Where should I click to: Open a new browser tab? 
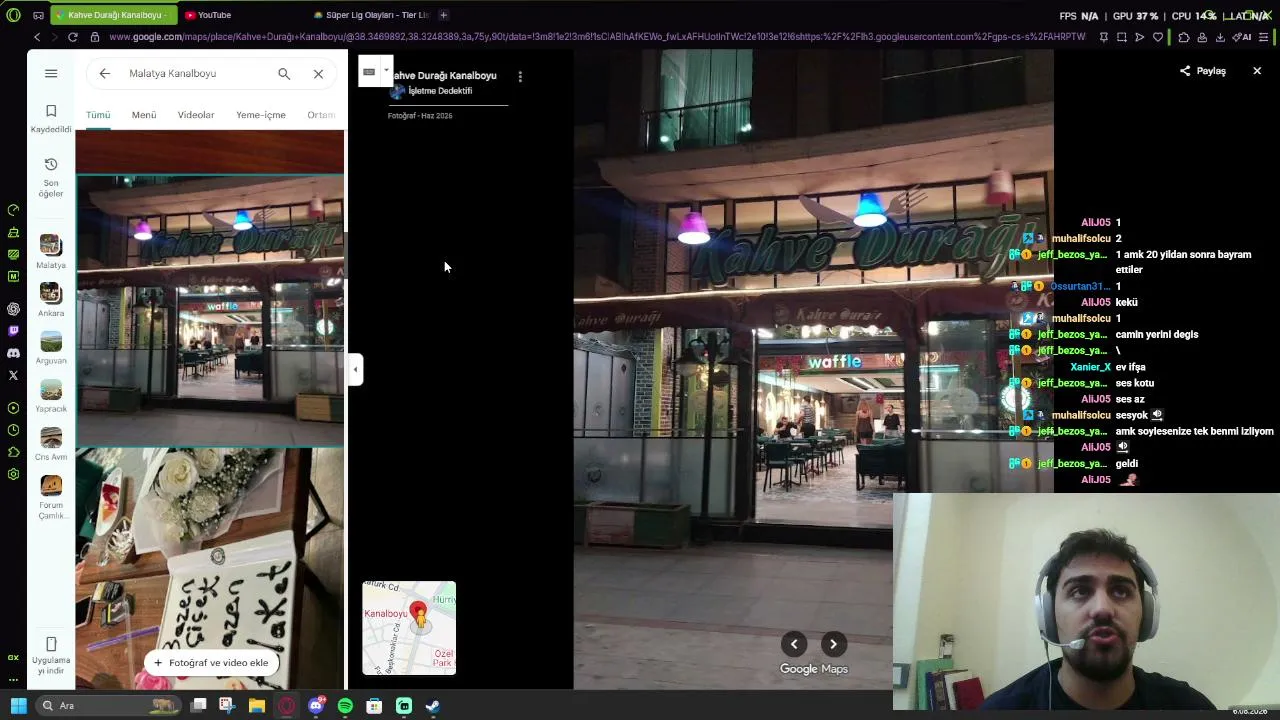443,15
